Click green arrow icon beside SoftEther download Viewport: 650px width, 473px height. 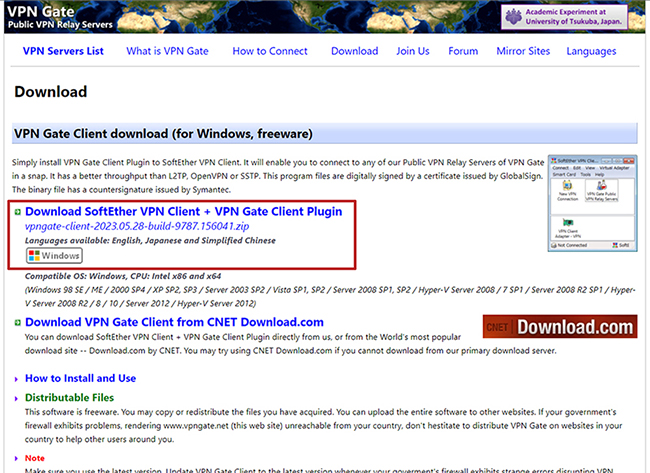(x=17, y=212)
